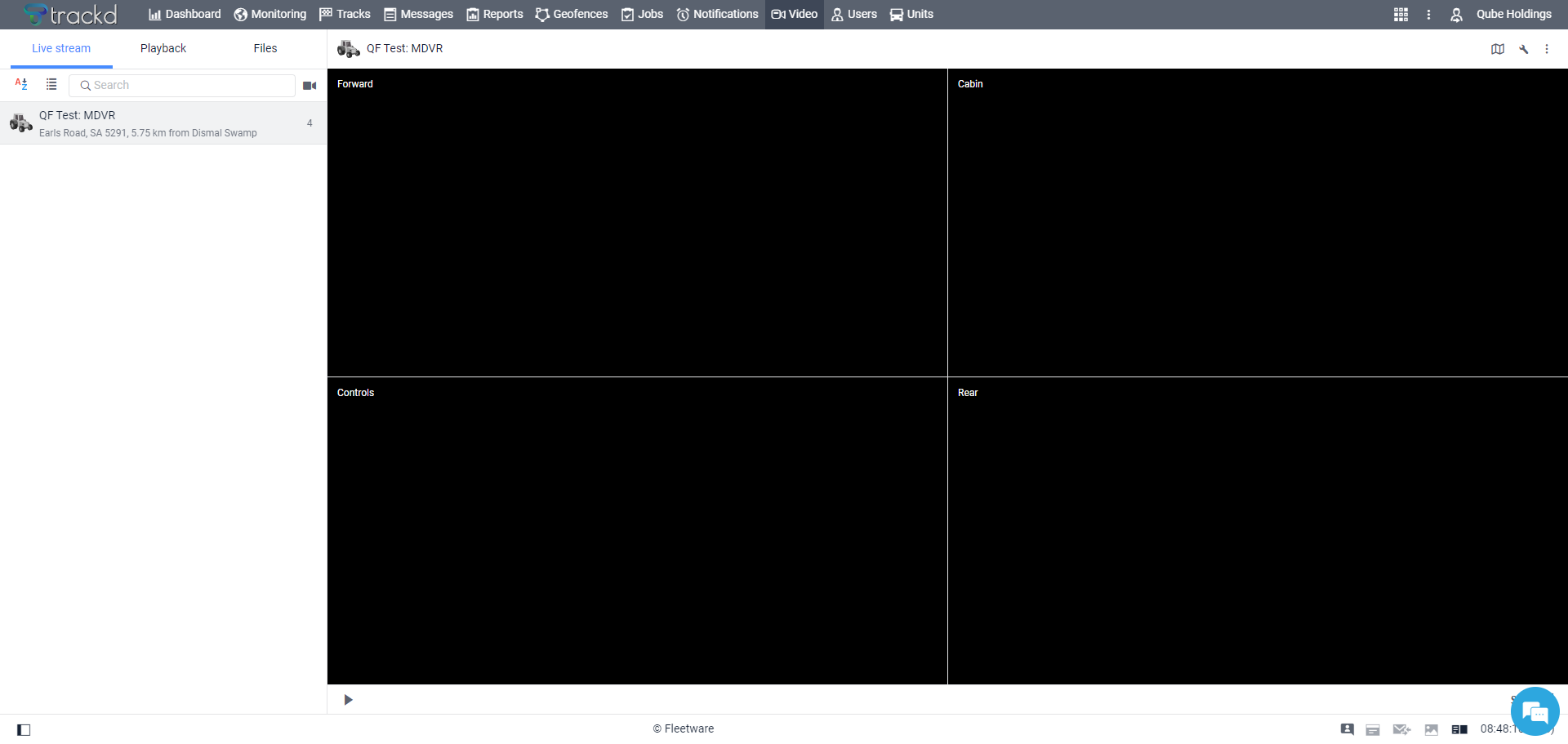This screenshot has width=1568, height=744.
Task: Click the camera count 4 on unit row
Action: (x=310, y=123)
